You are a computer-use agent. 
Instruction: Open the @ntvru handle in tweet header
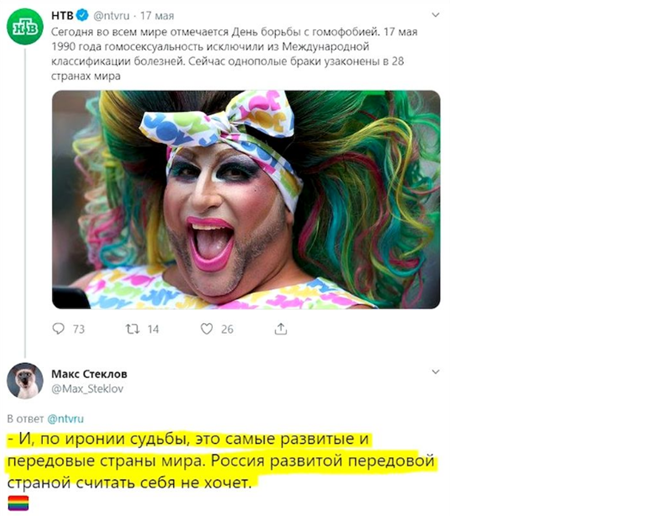point(111,16)
